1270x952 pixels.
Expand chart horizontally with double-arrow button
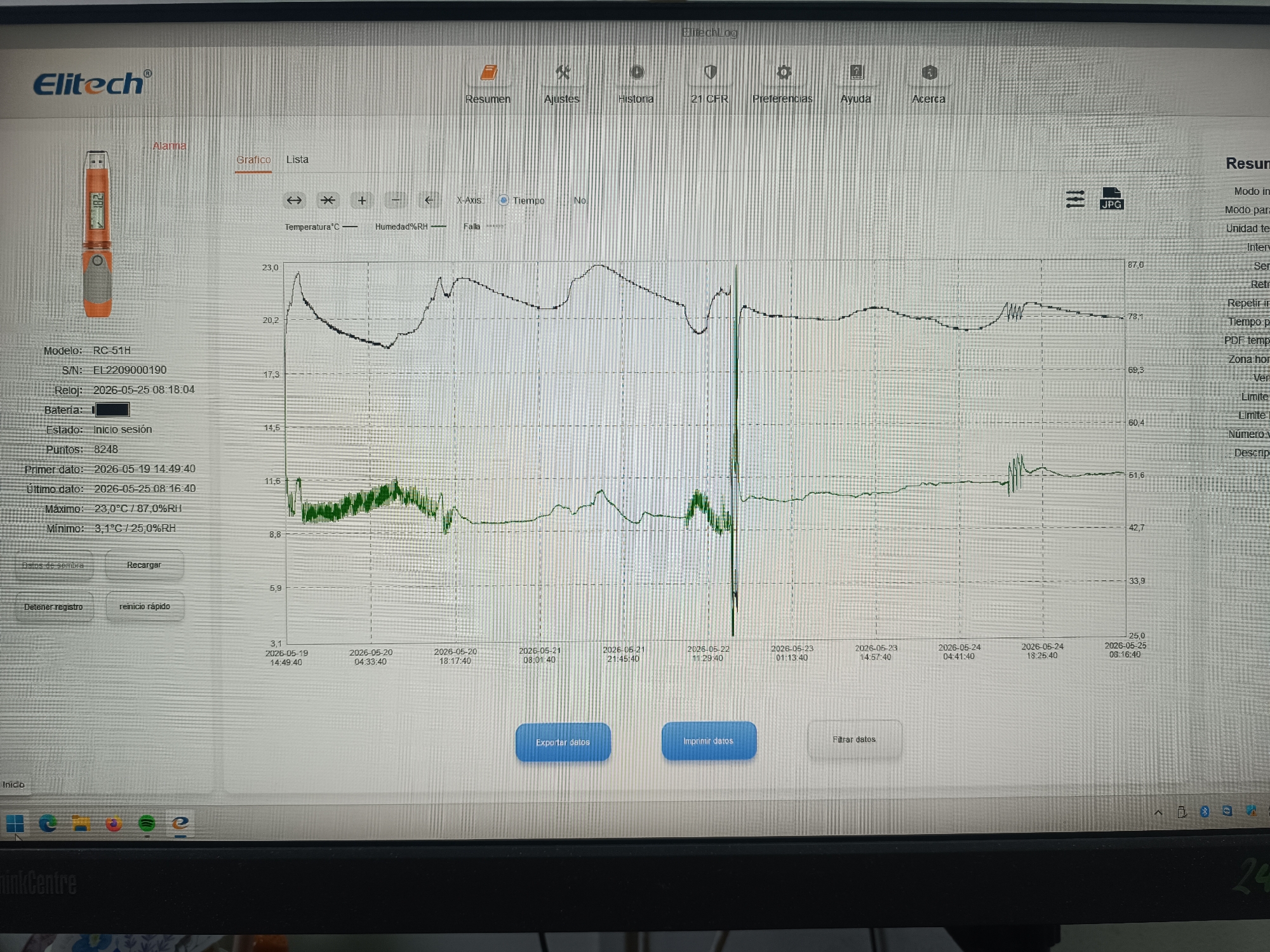294,201
